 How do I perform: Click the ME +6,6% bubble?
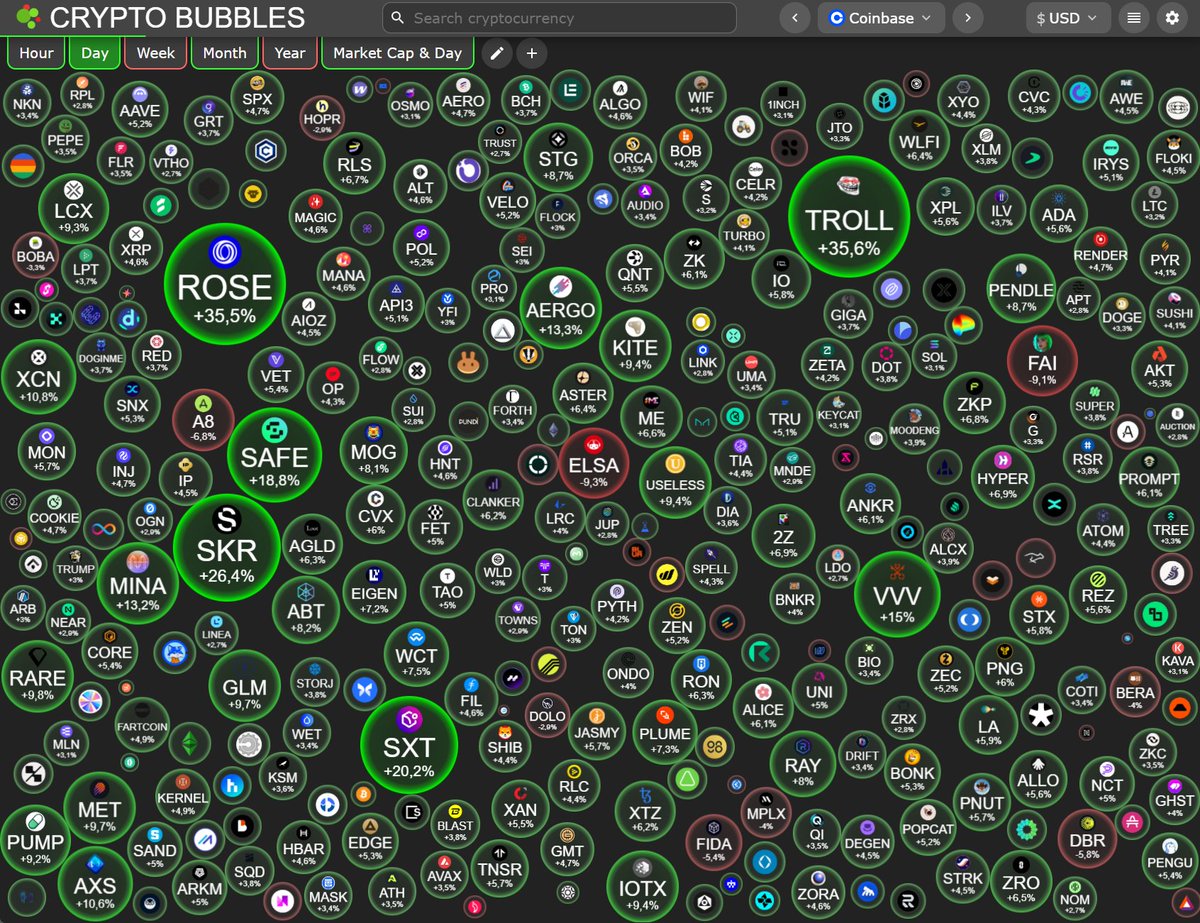tap(651, 416)
